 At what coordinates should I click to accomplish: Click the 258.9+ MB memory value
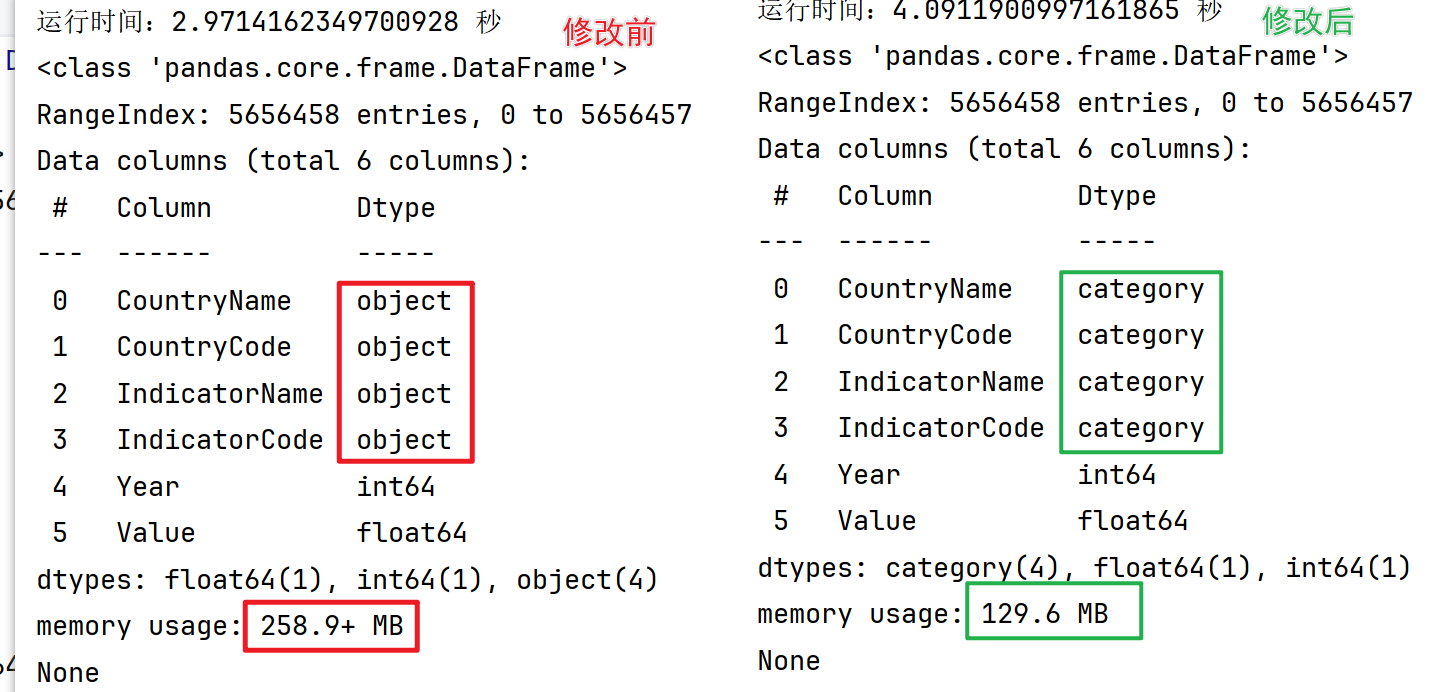331,626
